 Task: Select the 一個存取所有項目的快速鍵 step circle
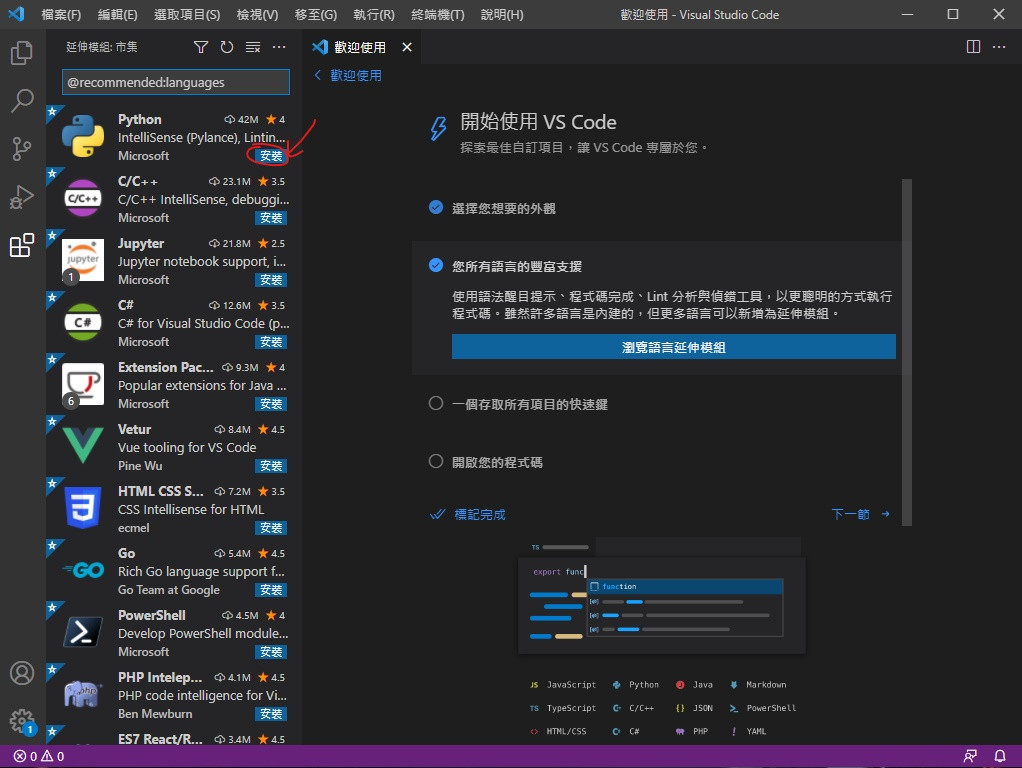436,404
